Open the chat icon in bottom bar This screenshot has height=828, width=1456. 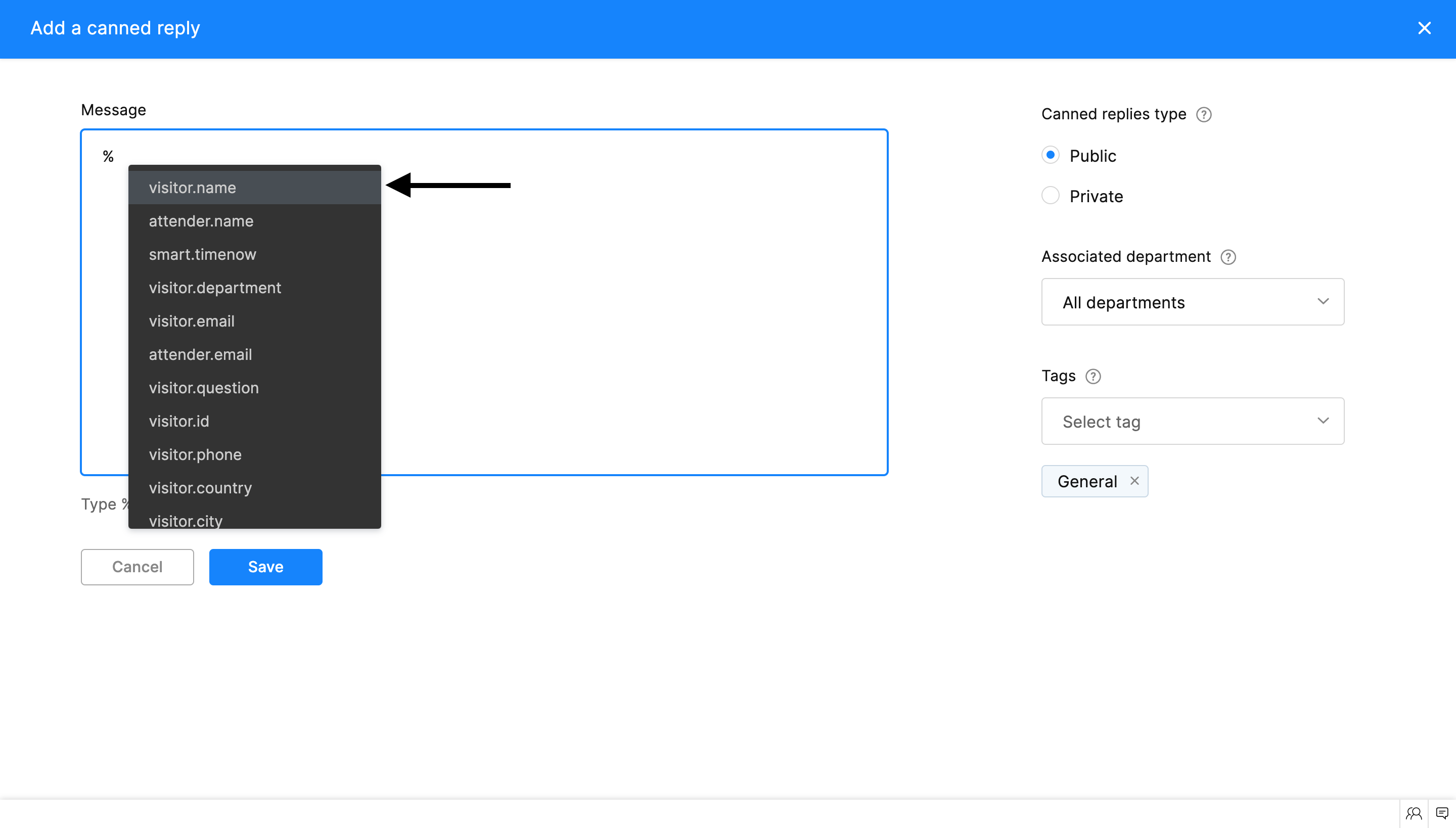click(1442, 813)
